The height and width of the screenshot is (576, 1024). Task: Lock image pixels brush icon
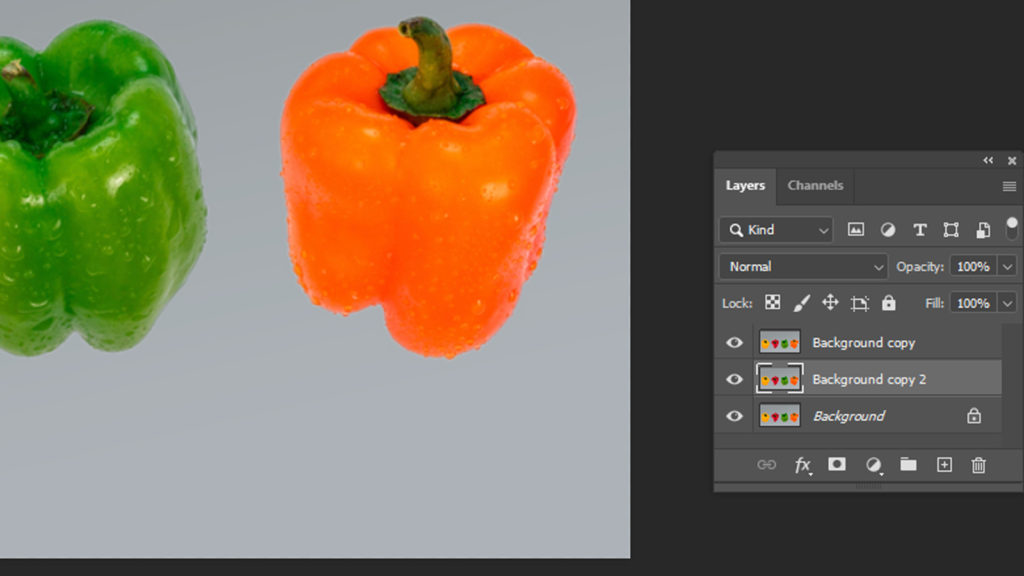tap(801, 303)
